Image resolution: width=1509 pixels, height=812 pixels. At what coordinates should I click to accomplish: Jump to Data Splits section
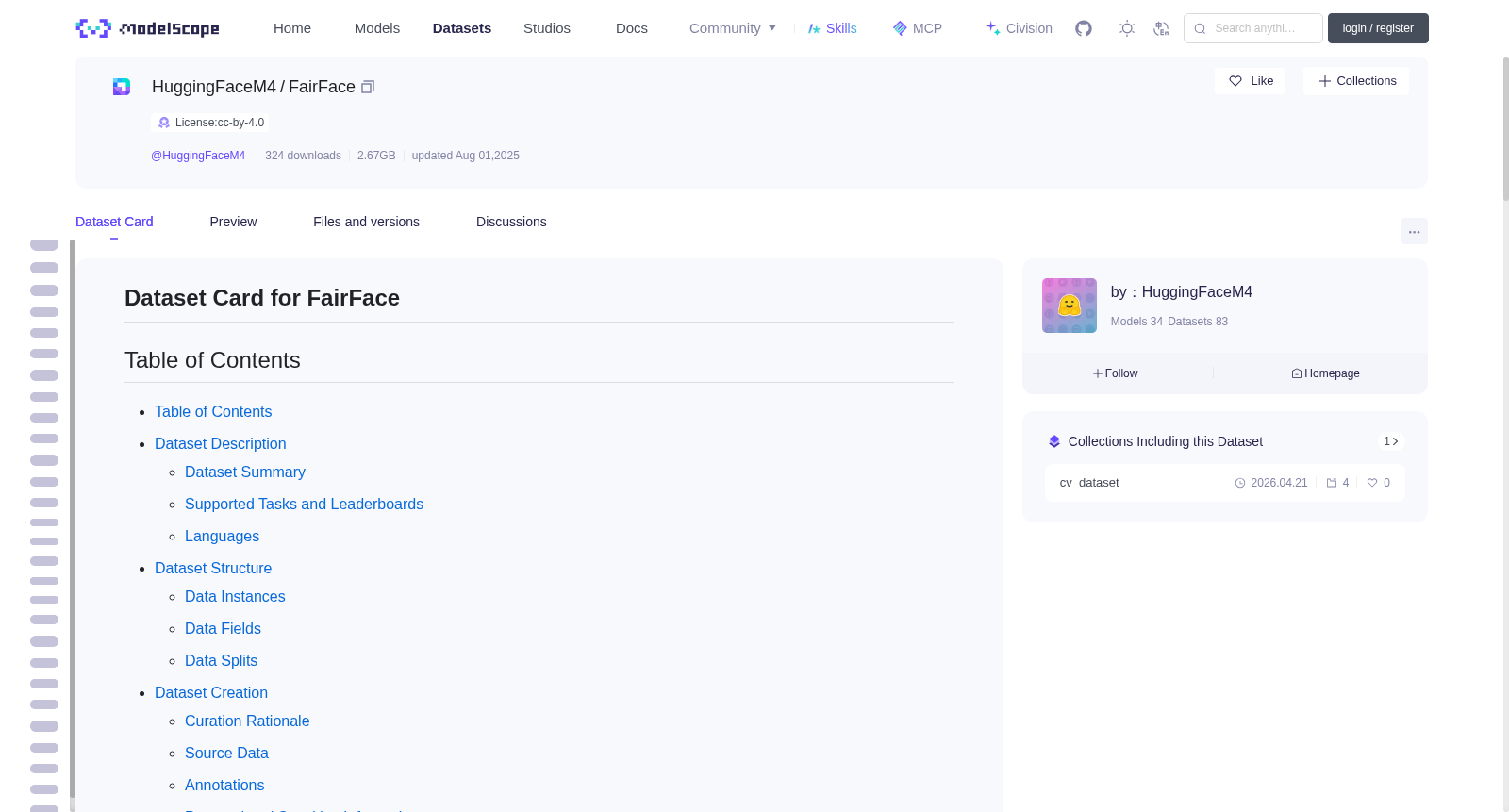[x=221, y=661]
